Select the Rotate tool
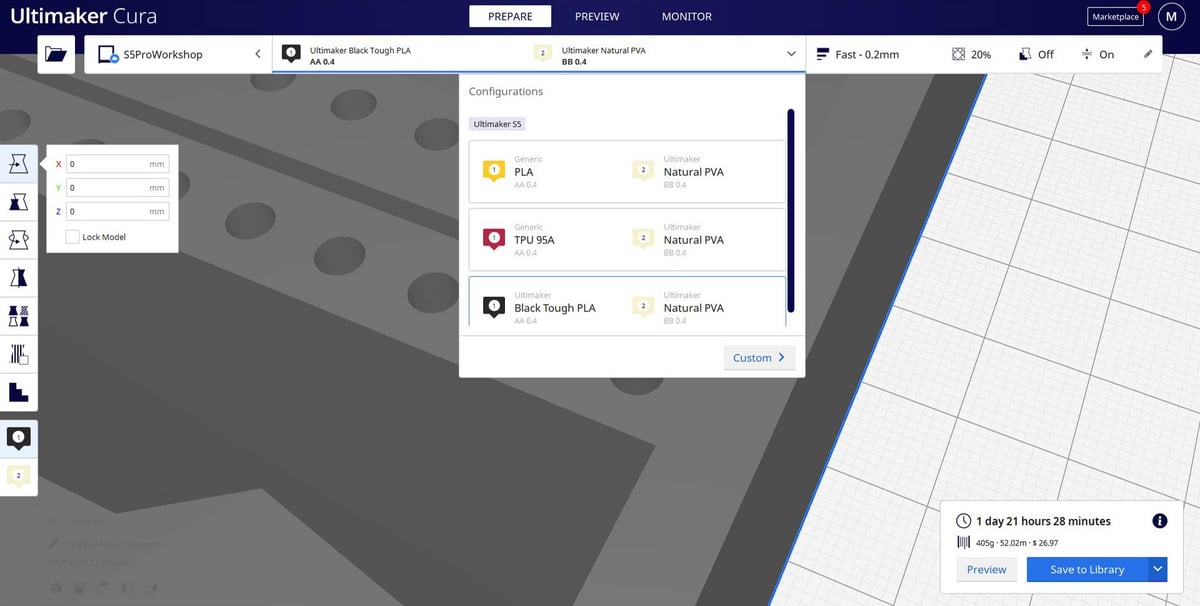The height and width of the screenshot is (606, 1200). pos(18,240)
